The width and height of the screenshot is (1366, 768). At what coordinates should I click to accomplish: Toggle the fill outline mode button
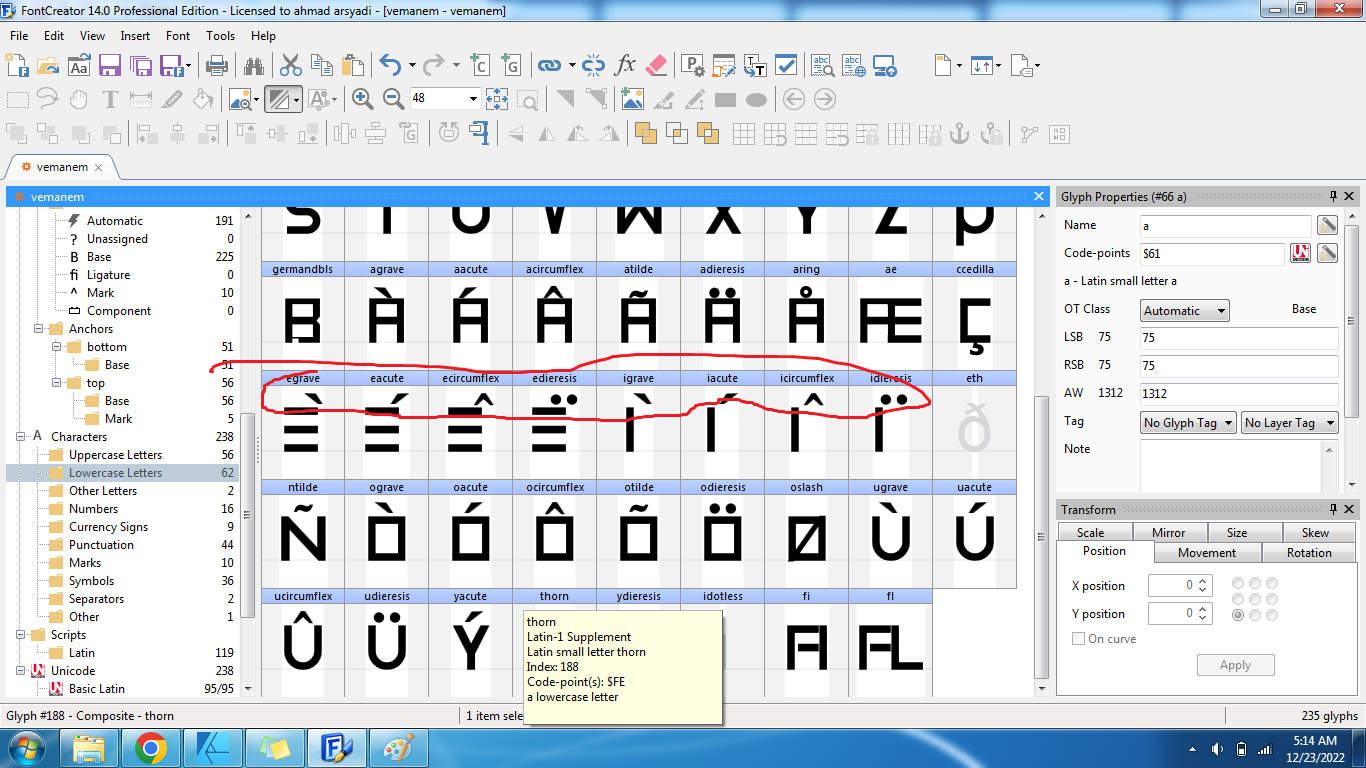(x=278, y=99)
